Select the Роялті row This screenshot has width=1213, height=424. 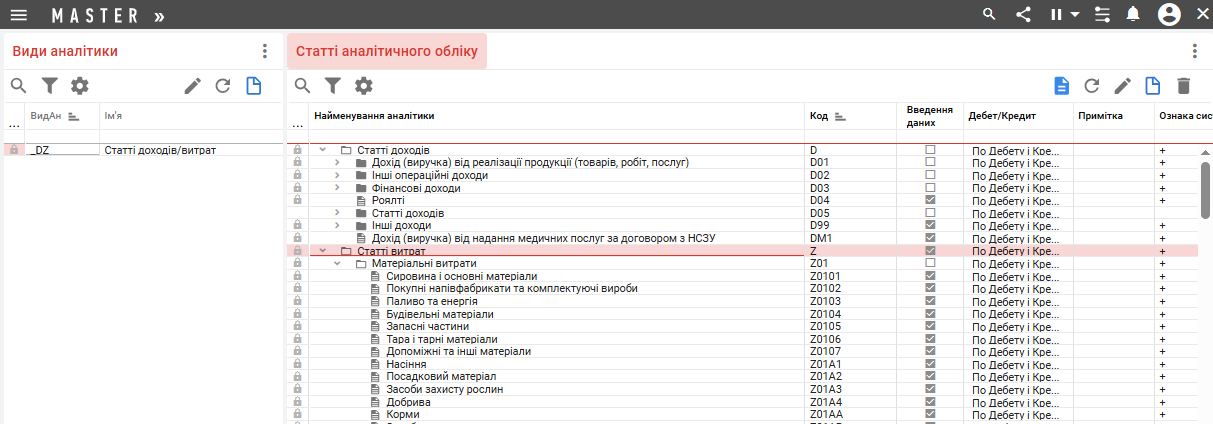744,200
